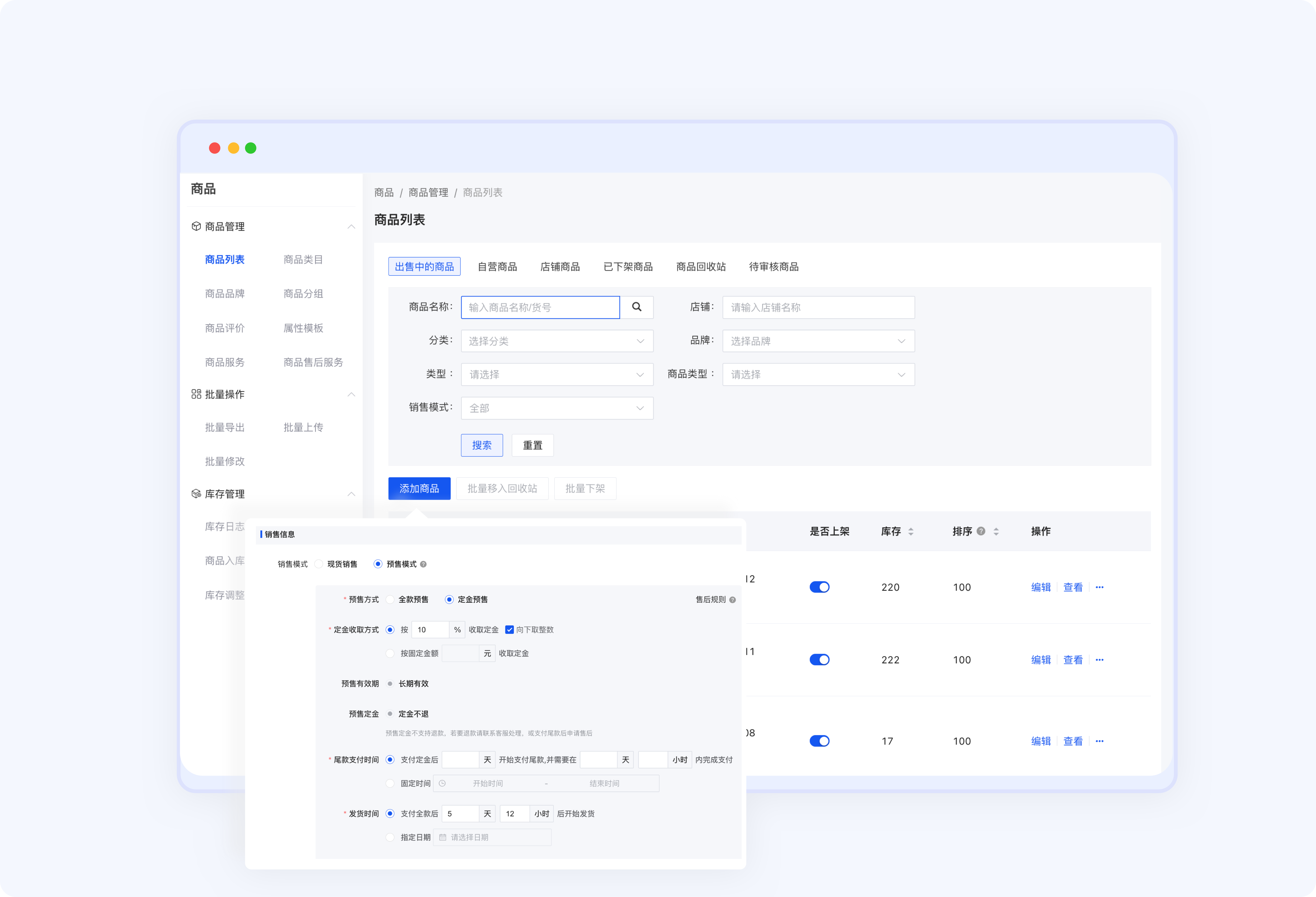Click help icon next to 排序 column
Screen dimensions: 1316x897
(x=981, y=531)
